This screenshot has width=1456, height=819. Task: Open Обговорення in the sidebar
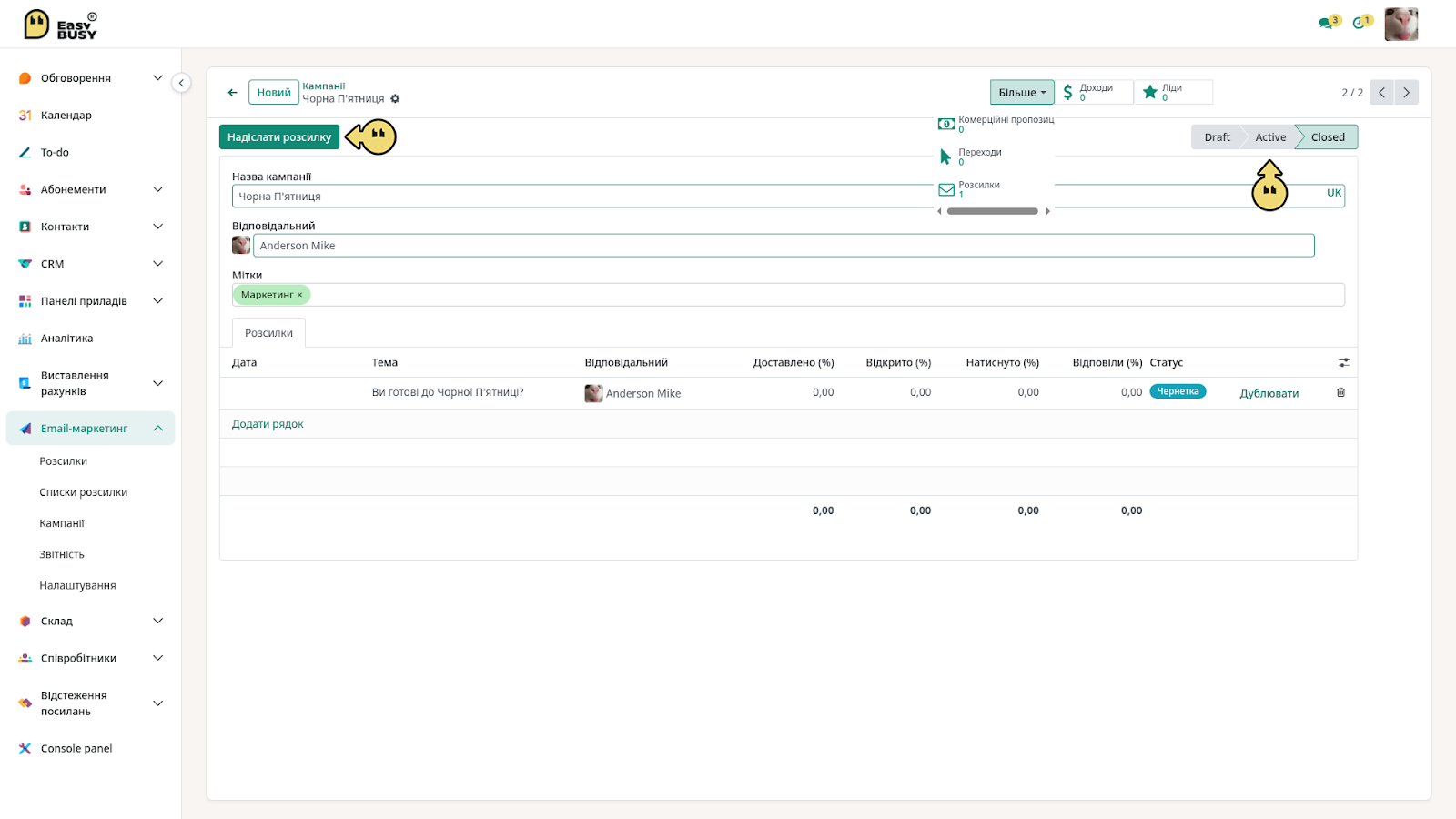[76, 78]
